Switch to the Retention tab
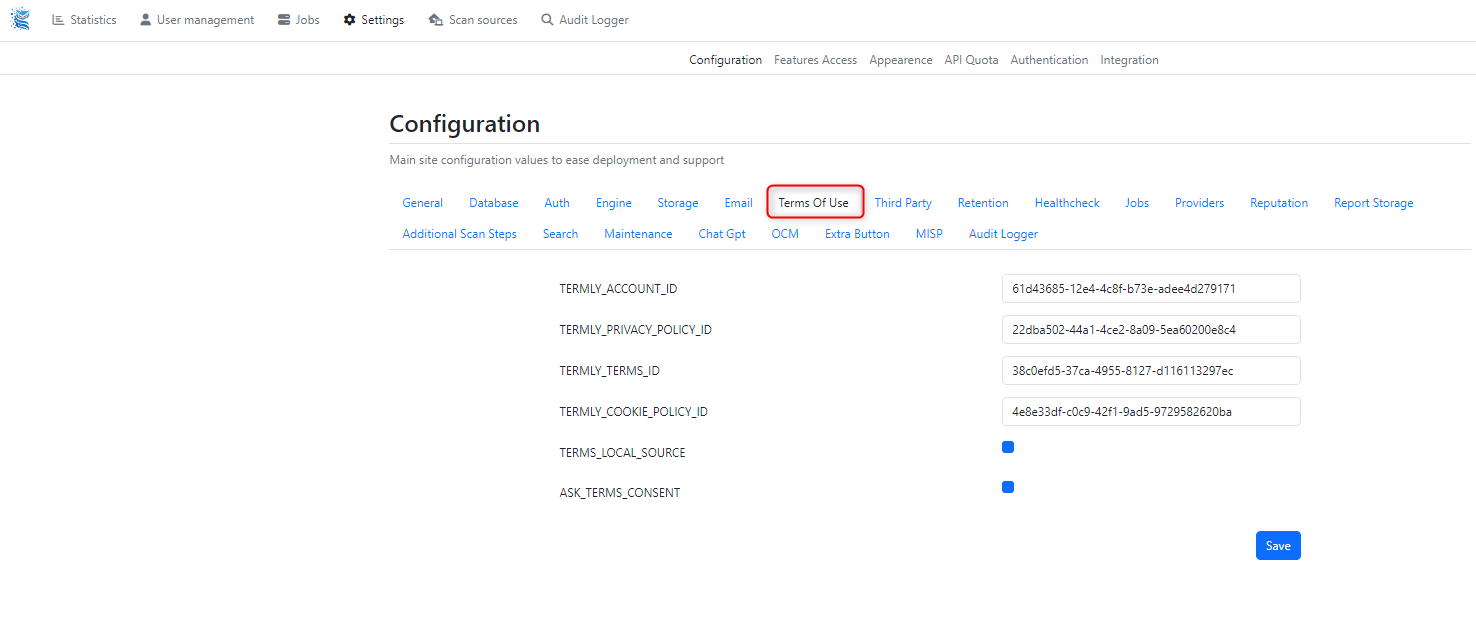 (983, 203)
